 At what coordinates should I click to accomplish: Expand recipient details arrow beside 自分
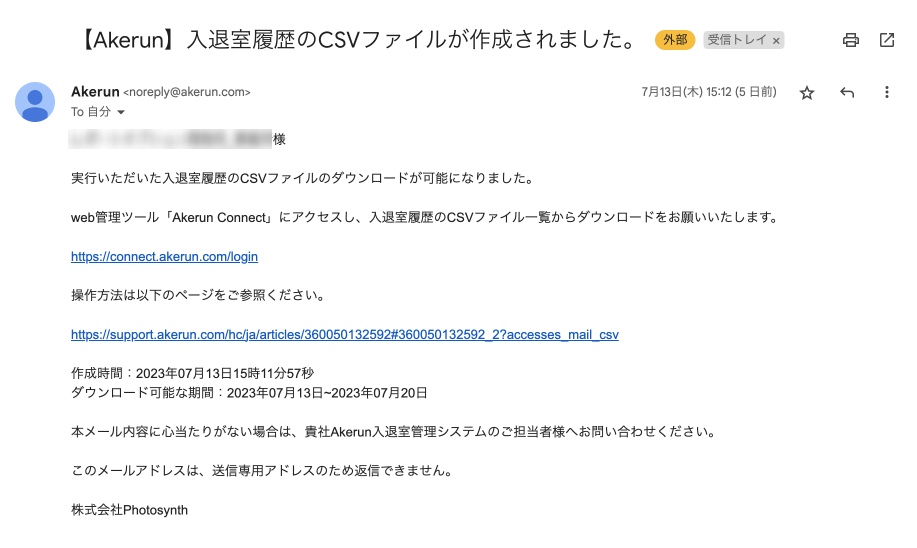point(121,112)
